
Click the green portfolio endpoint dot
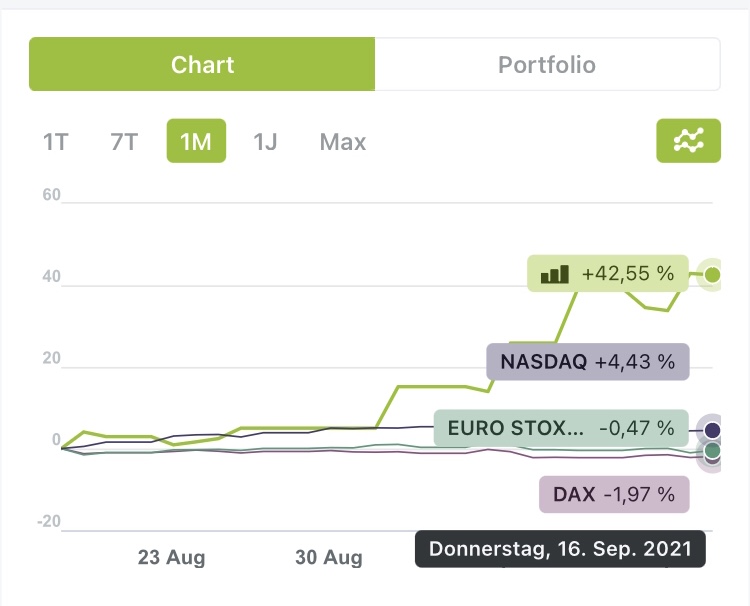tap(712, 274)
